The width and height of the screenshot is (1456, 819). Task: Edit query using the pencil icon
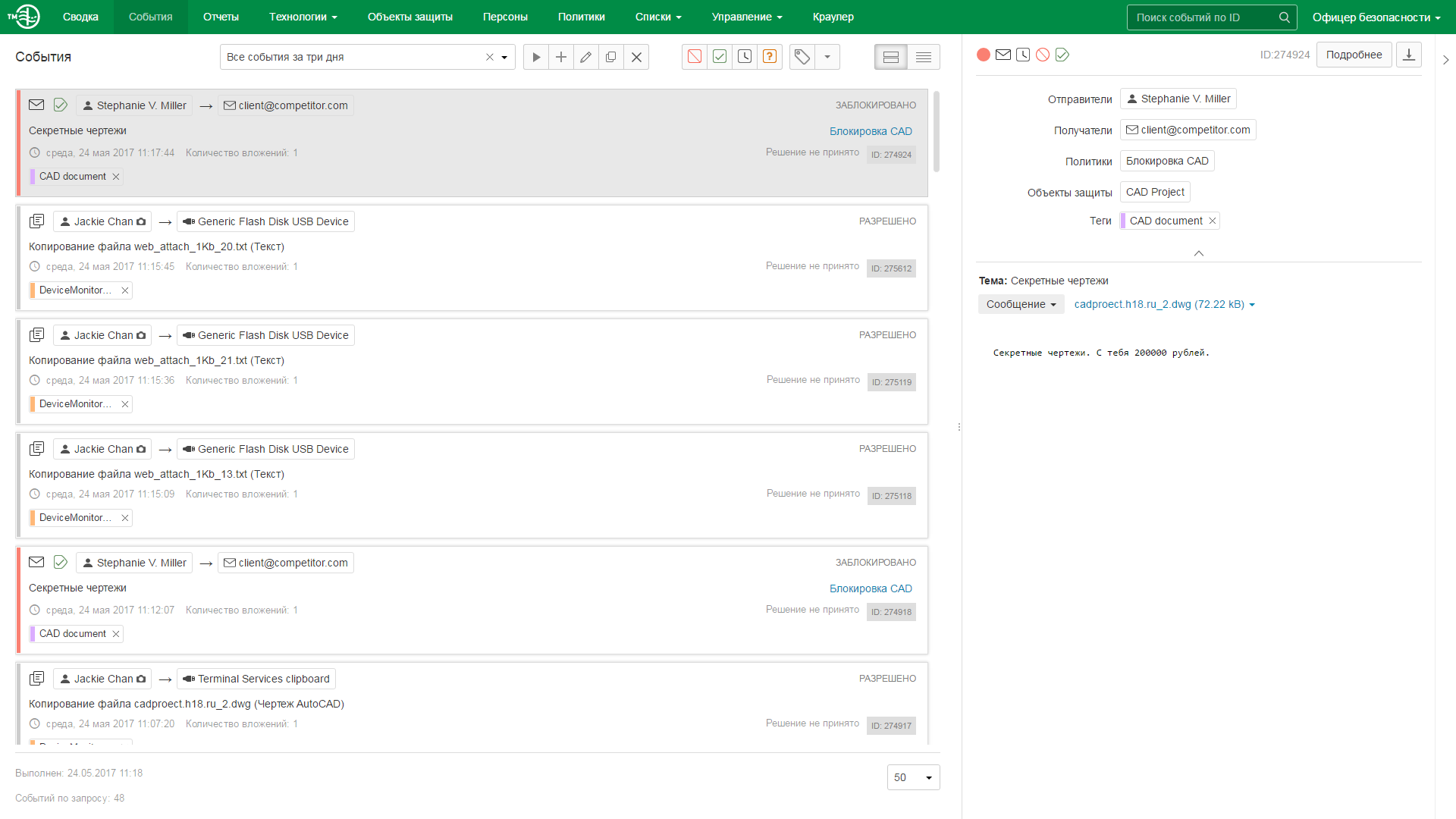586,57
